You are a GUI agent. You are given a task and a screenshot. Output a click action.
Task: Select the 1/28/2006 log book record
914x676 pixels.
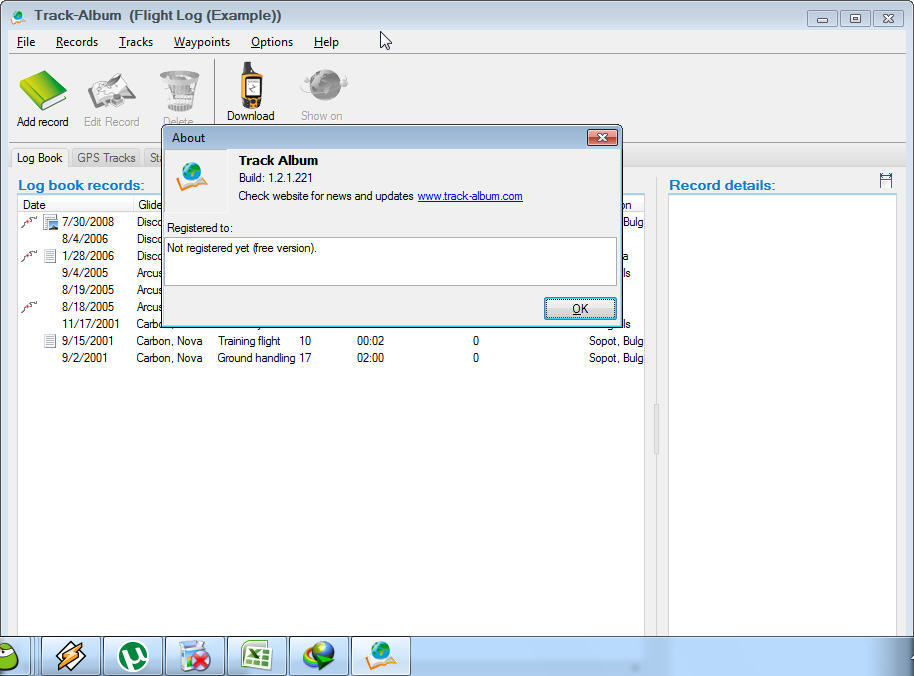click(88, 256)
